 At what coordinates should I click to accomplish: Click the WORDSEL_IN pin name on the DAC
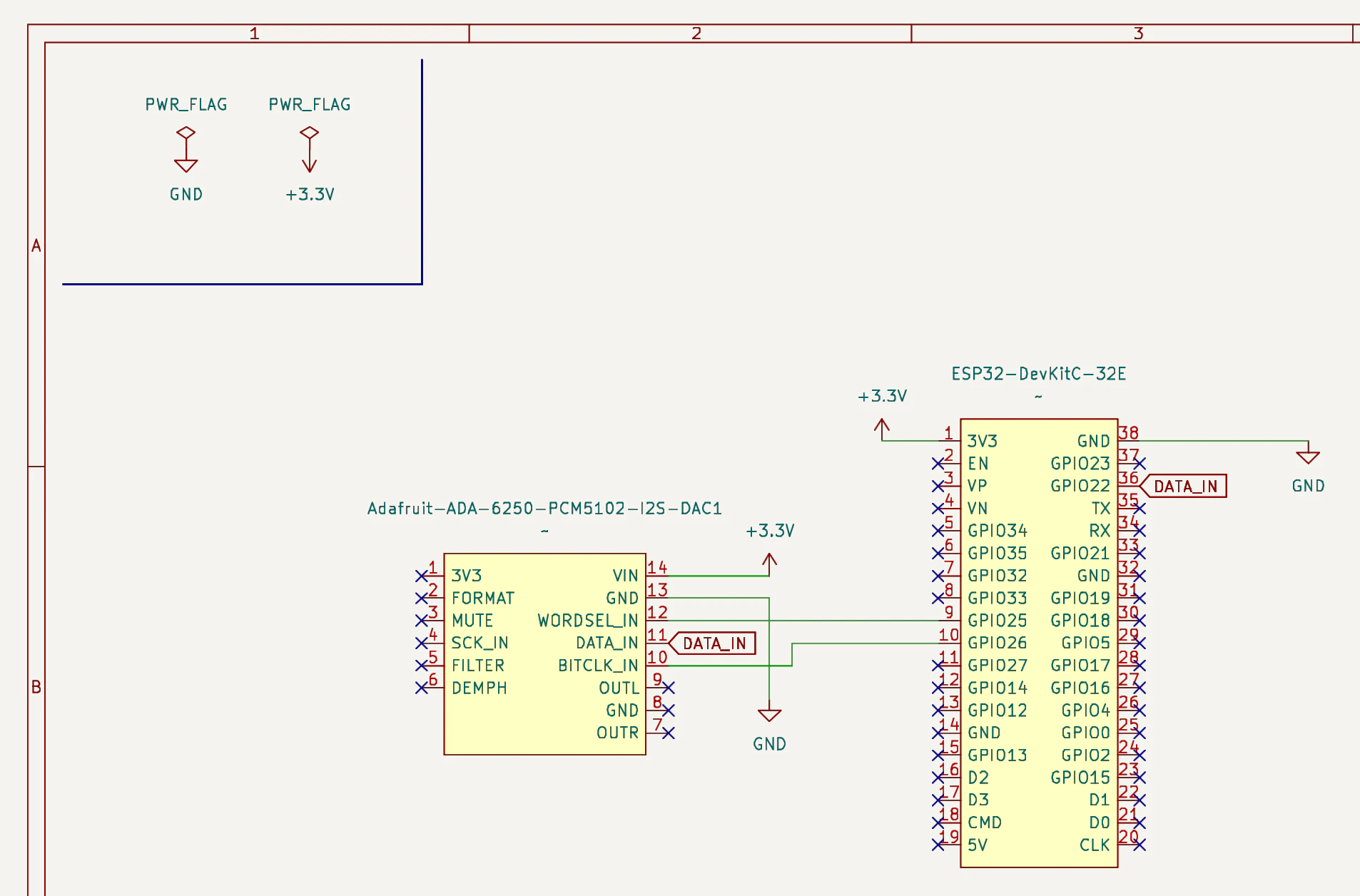588,621
